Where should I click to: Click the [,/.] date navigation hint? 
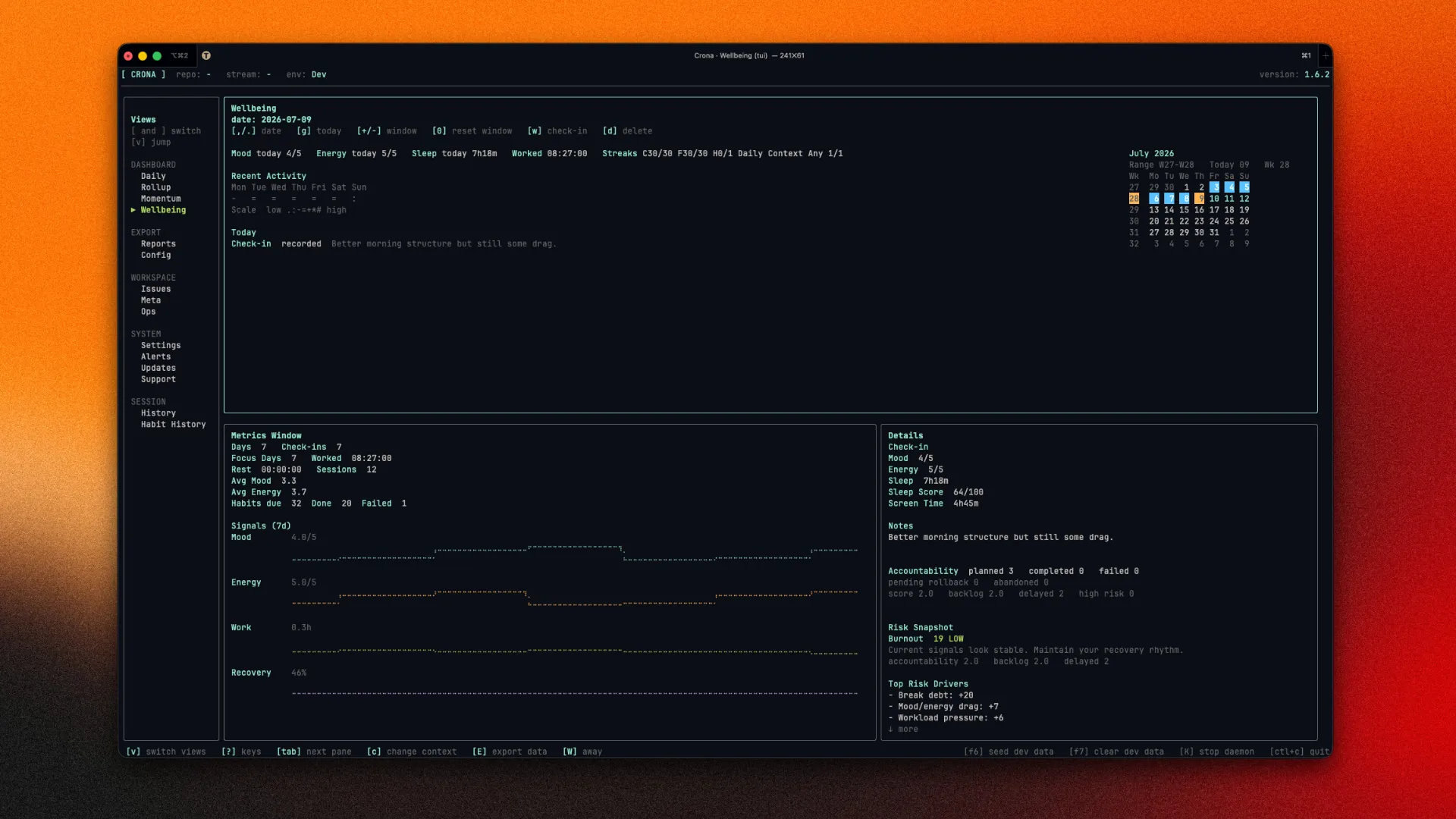(256, 131)
